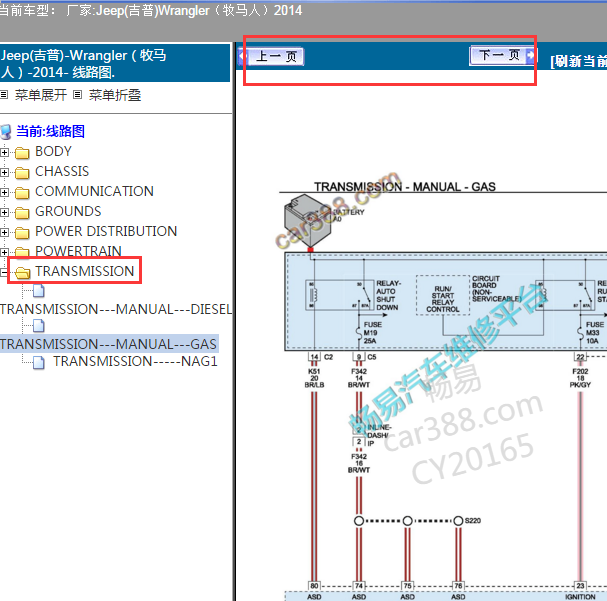Expand the COMMUNICATION folder plus sign
The image size is (607, 601).
click(4, 192)
